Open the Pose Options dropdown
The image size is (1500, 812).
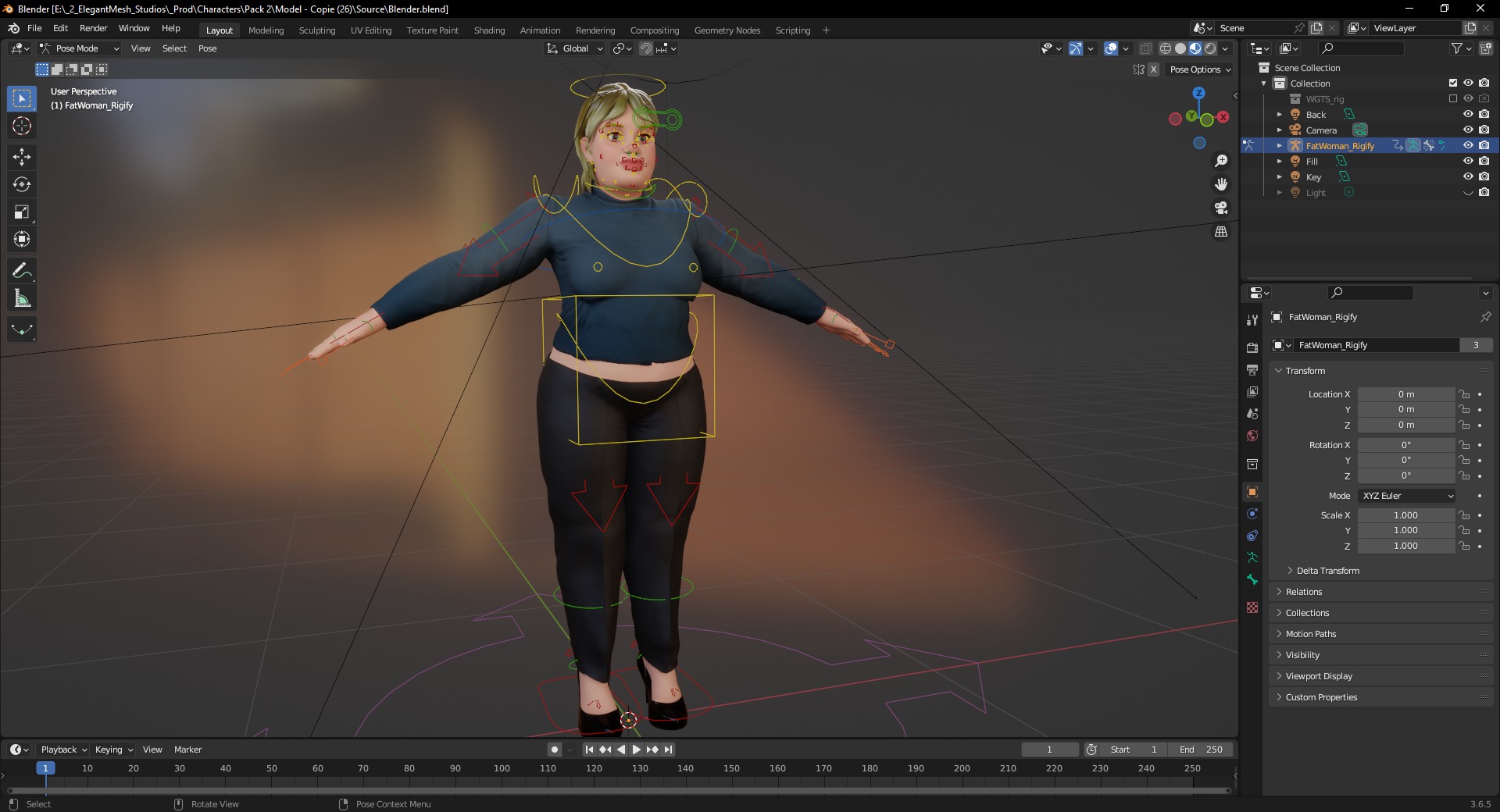[x=1200, y=69]
